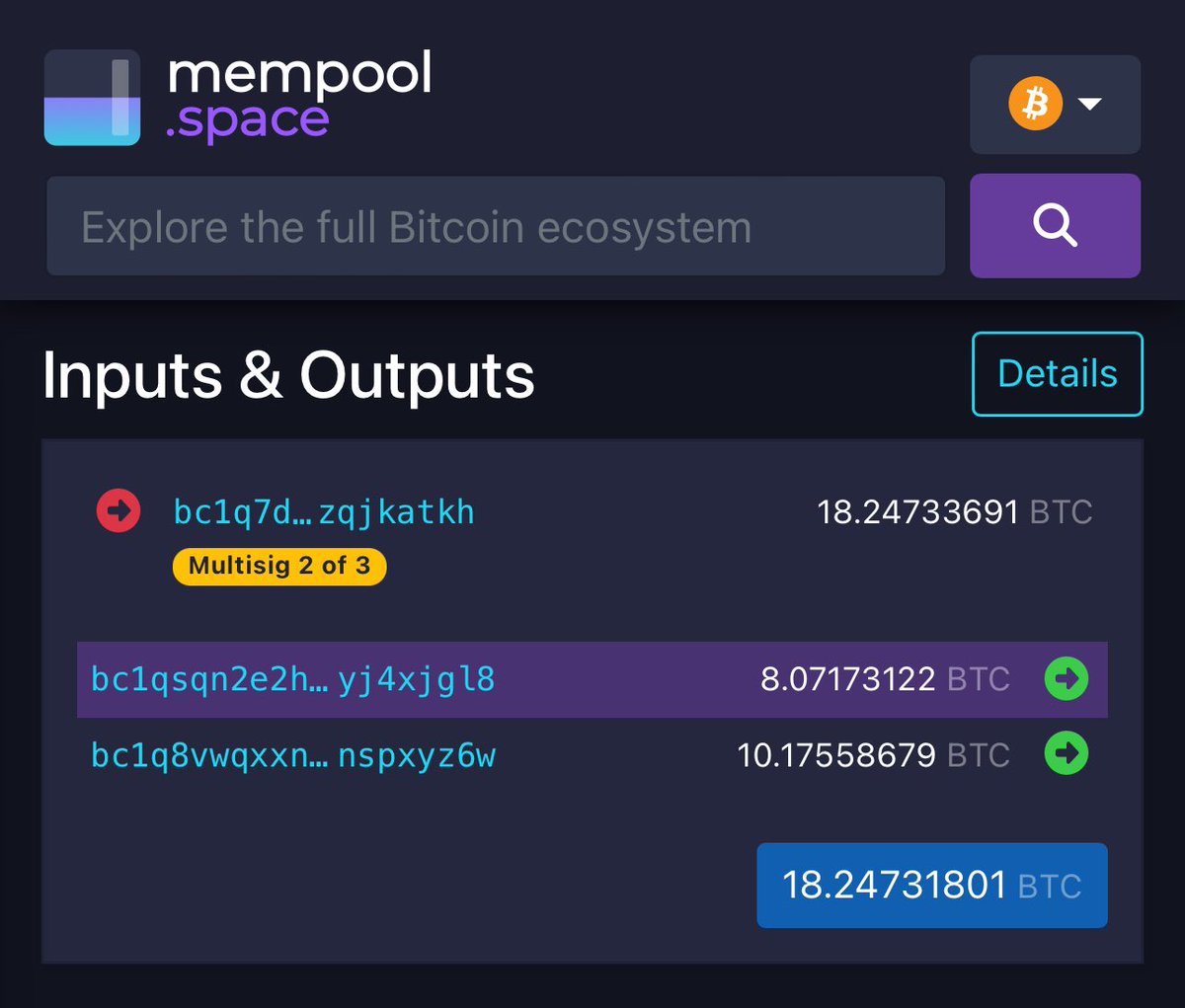
Task: Open output address bc1q8vwqxxn…nspxyz6w
Action: click(x=292, y=755)
